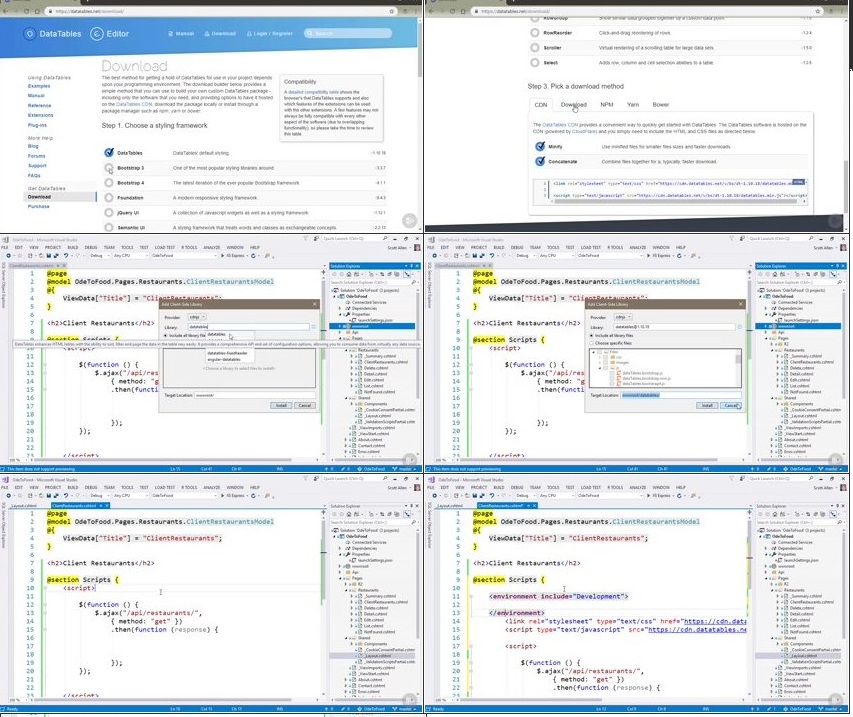Open the CloudFlare link in the CDN description
853x717 pixels.
(584, 131)
